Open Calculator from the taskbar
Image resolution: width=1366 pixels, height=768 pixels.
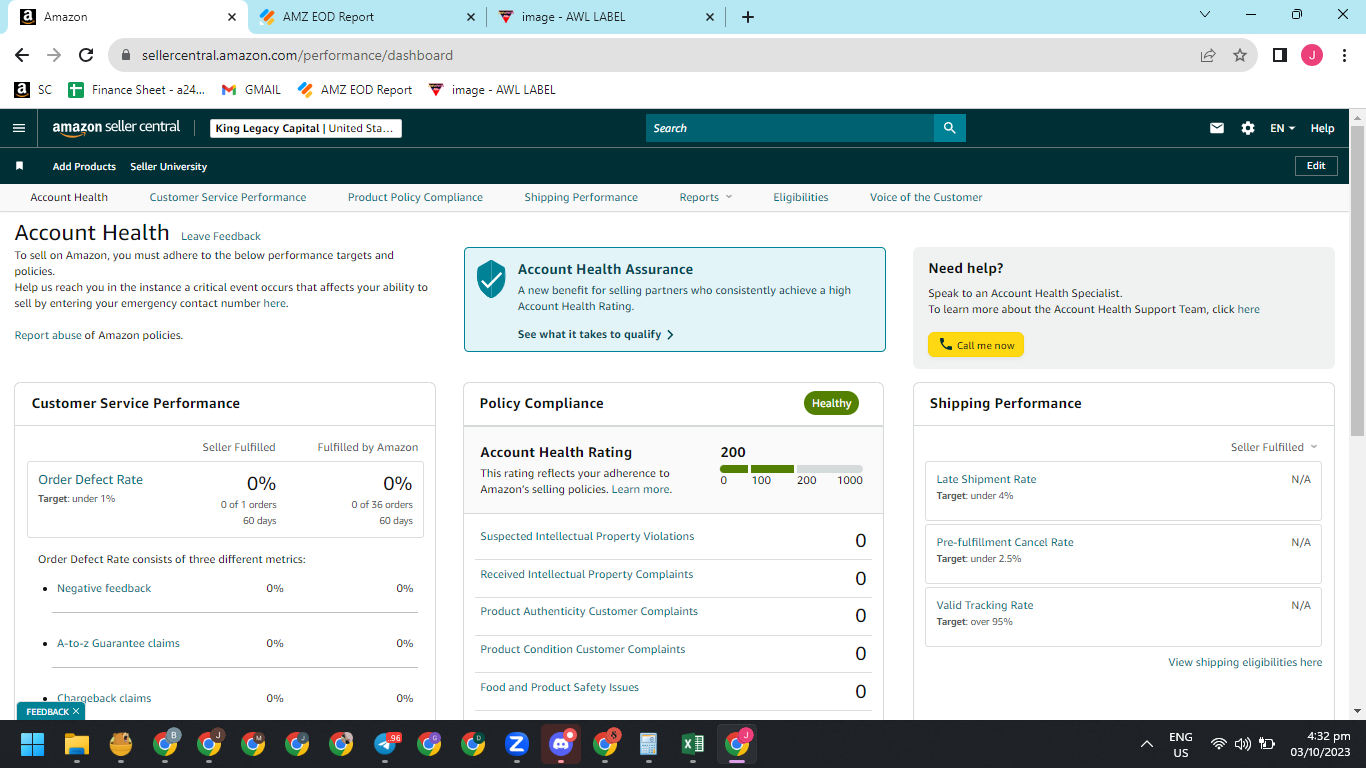coord(649,744)
